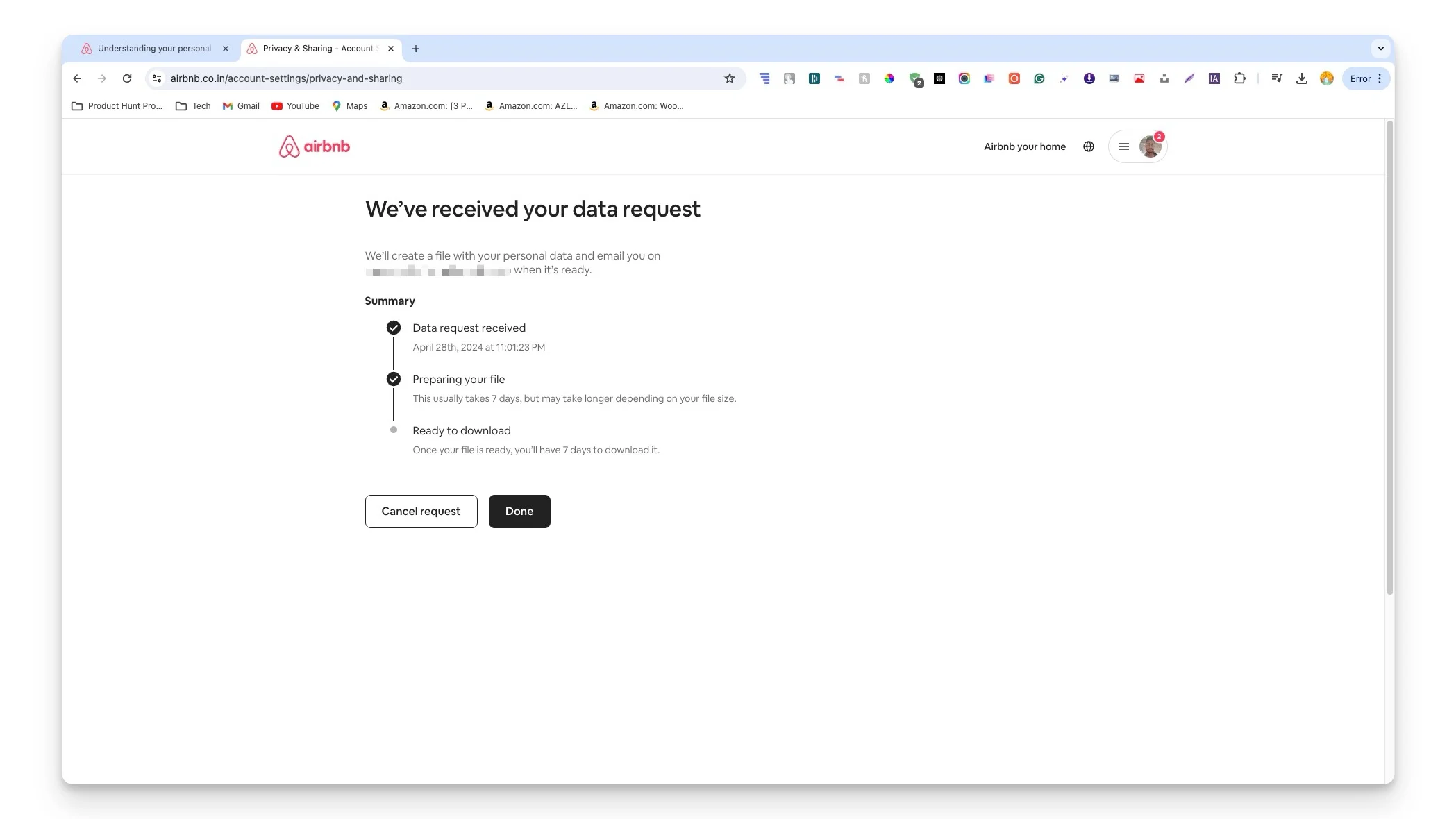Click the browser refresh page icon

click(x=127, y=78)
